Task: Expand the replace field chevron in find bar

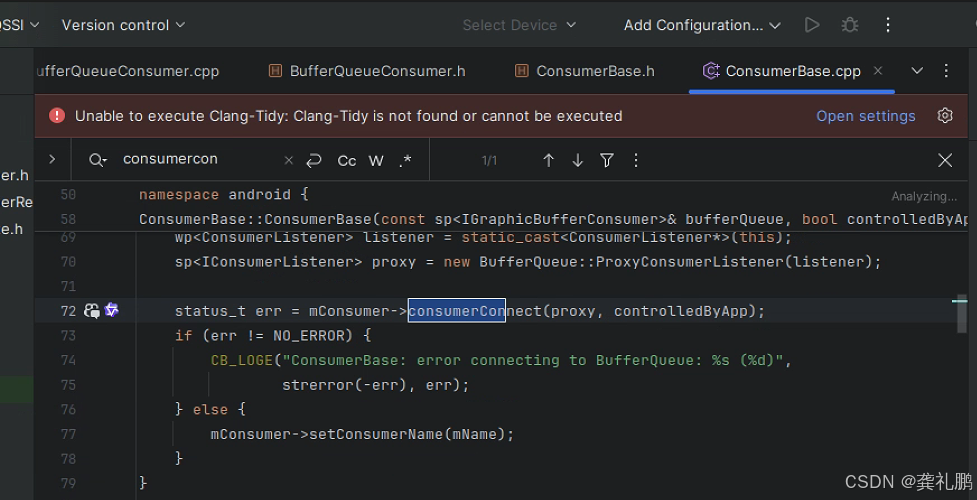Action: point(52,160)
